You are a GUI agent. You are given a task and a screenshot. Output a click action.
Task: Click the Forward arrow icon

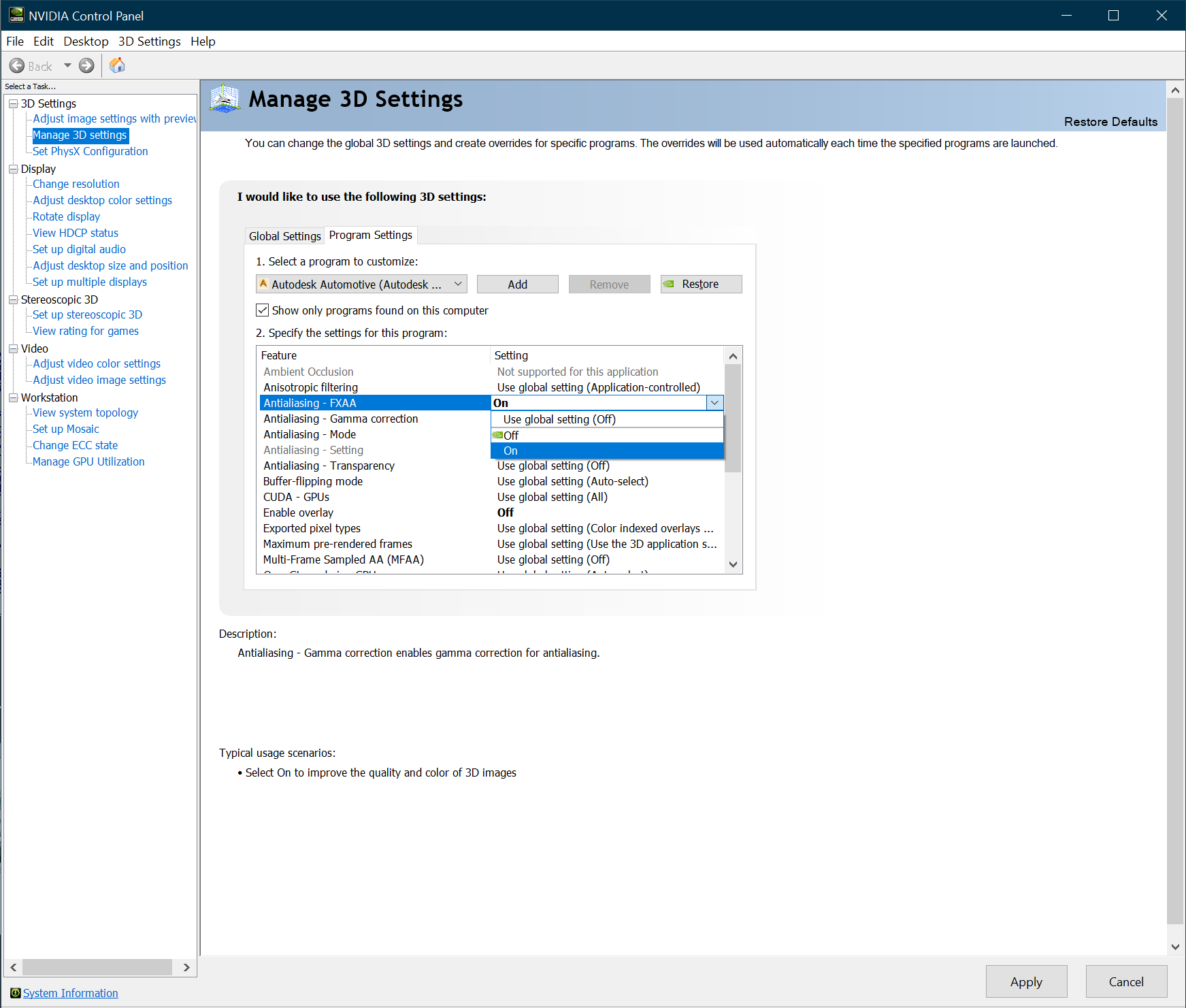pos(86,66)
